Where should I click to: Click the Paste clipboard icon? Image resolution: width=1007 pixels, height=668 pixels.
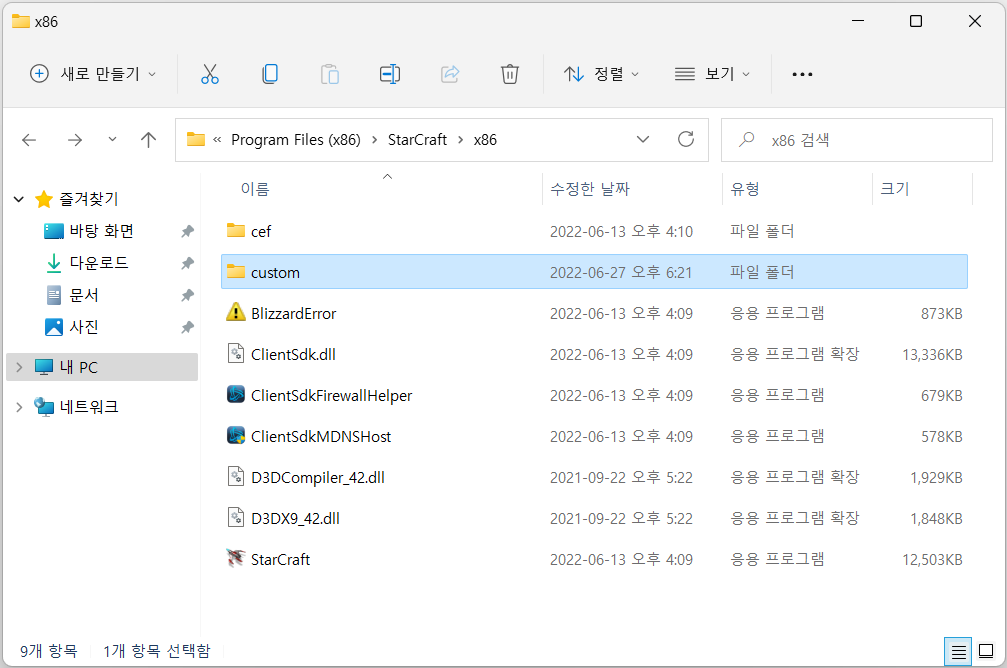(x=330, y=74)
